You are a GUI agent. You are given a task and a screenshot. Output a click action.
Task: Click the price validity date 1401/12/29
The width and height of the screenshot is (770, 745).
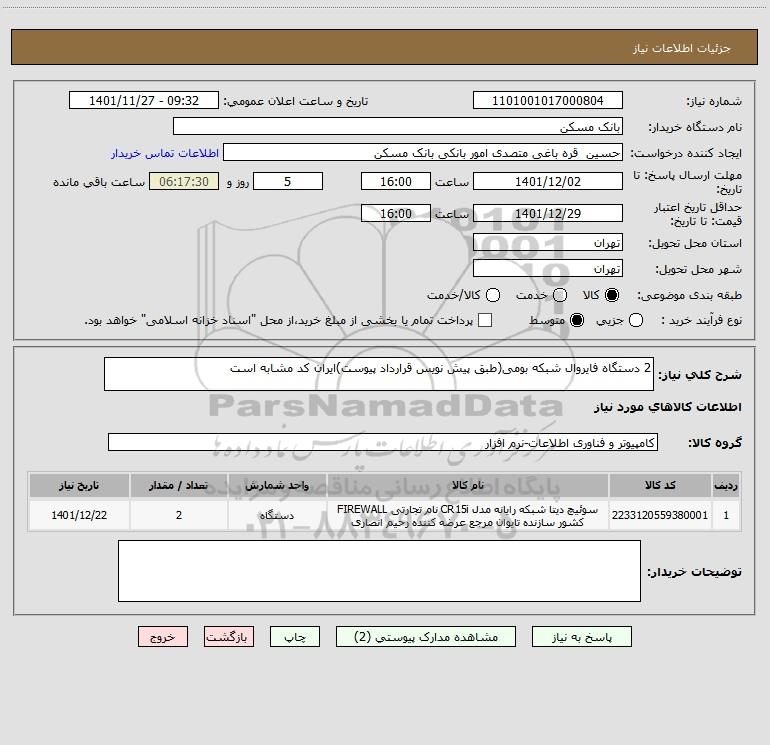(x=548, y=213)
